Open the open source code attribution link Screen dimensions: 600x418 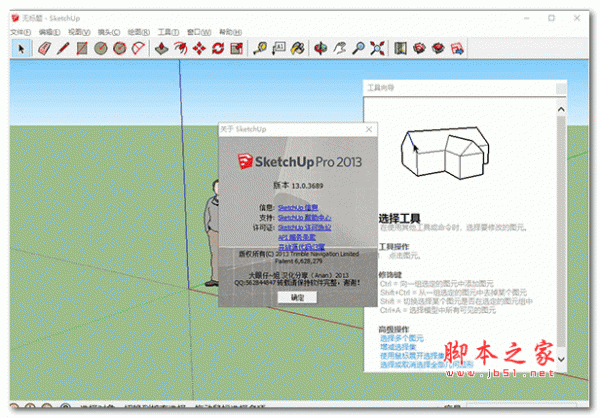tap(301, 247)
